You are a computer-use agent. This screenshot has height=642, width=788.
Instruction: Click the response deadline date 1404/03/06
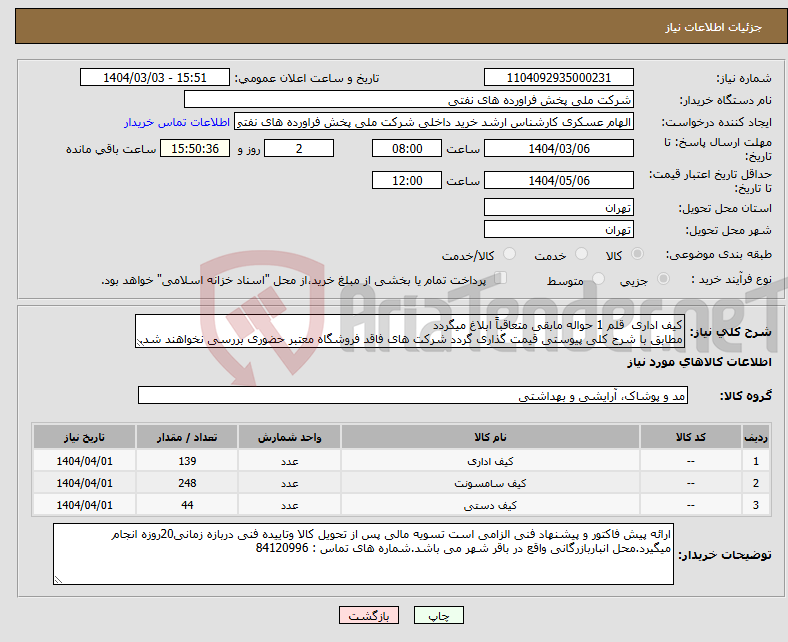click(x=558, y=148)
